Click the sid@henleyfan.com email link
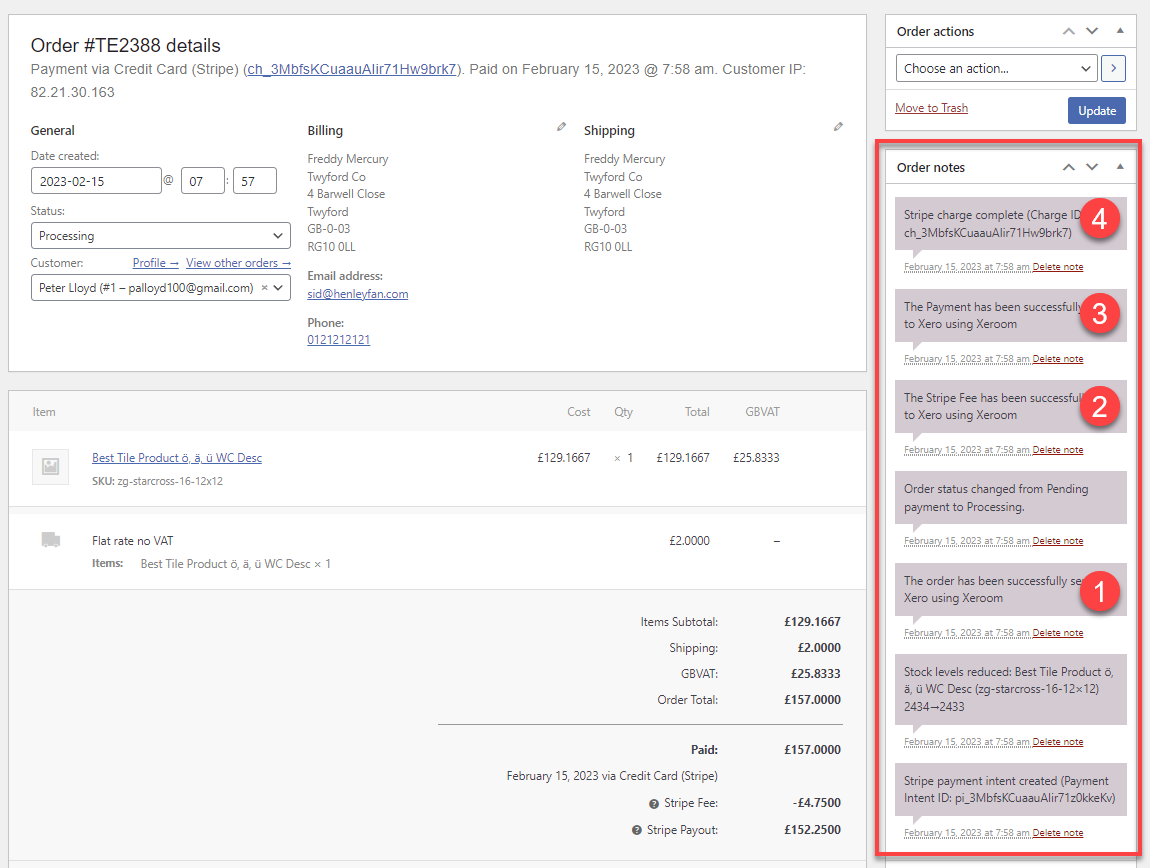The image size is (1150, 868). coord(358,293)
